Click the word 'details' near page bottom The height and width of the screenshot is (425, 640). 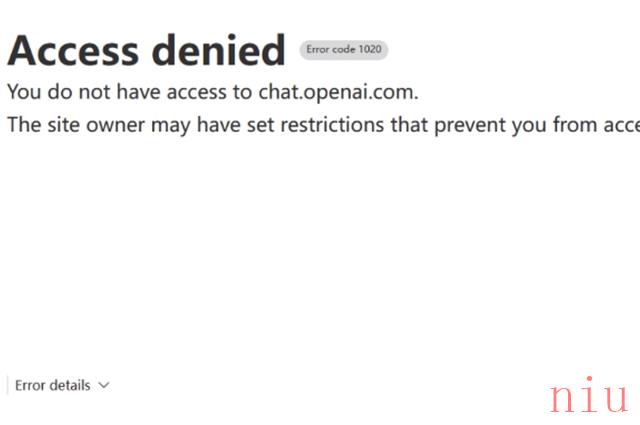click(68, 385)
